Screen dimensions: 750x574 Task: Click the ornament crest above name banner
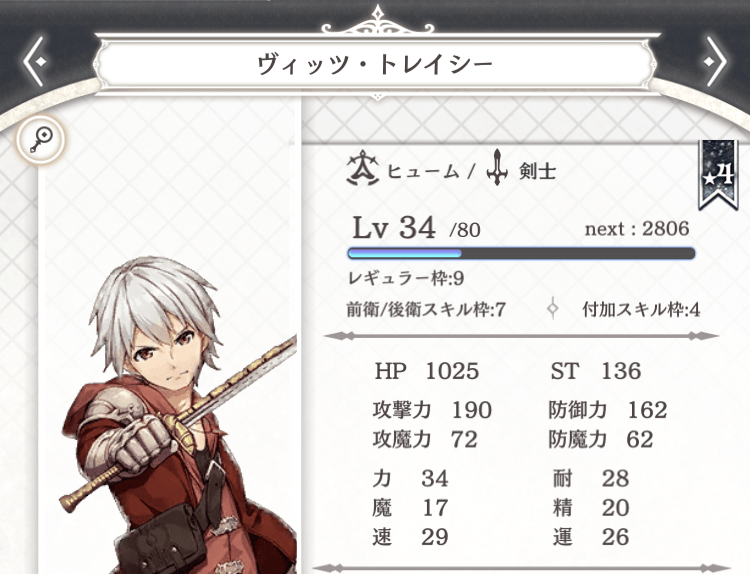pyautogui.click(x=378, y=20)
